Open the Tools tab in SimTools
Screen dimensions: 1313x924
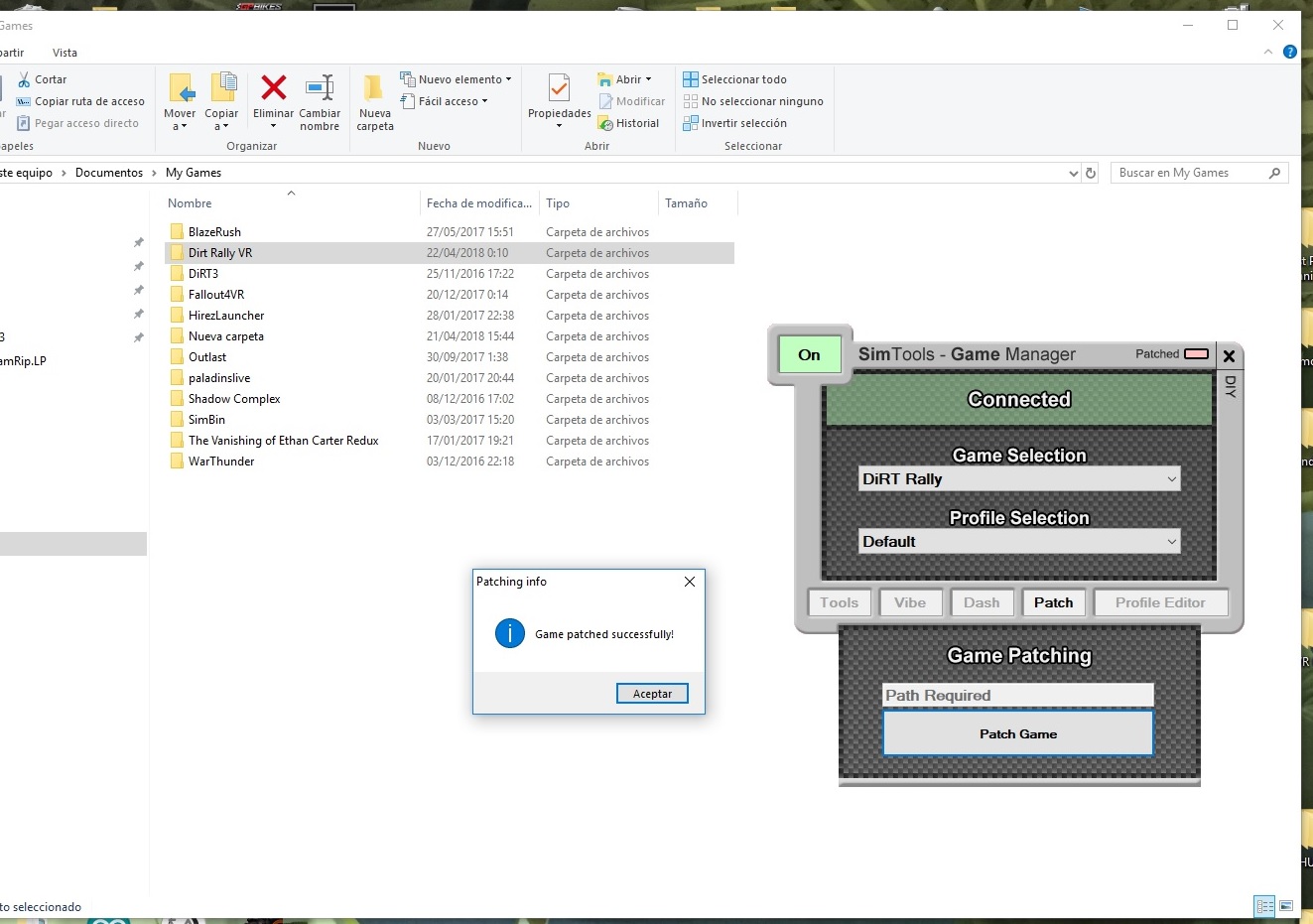coord(840,602)
